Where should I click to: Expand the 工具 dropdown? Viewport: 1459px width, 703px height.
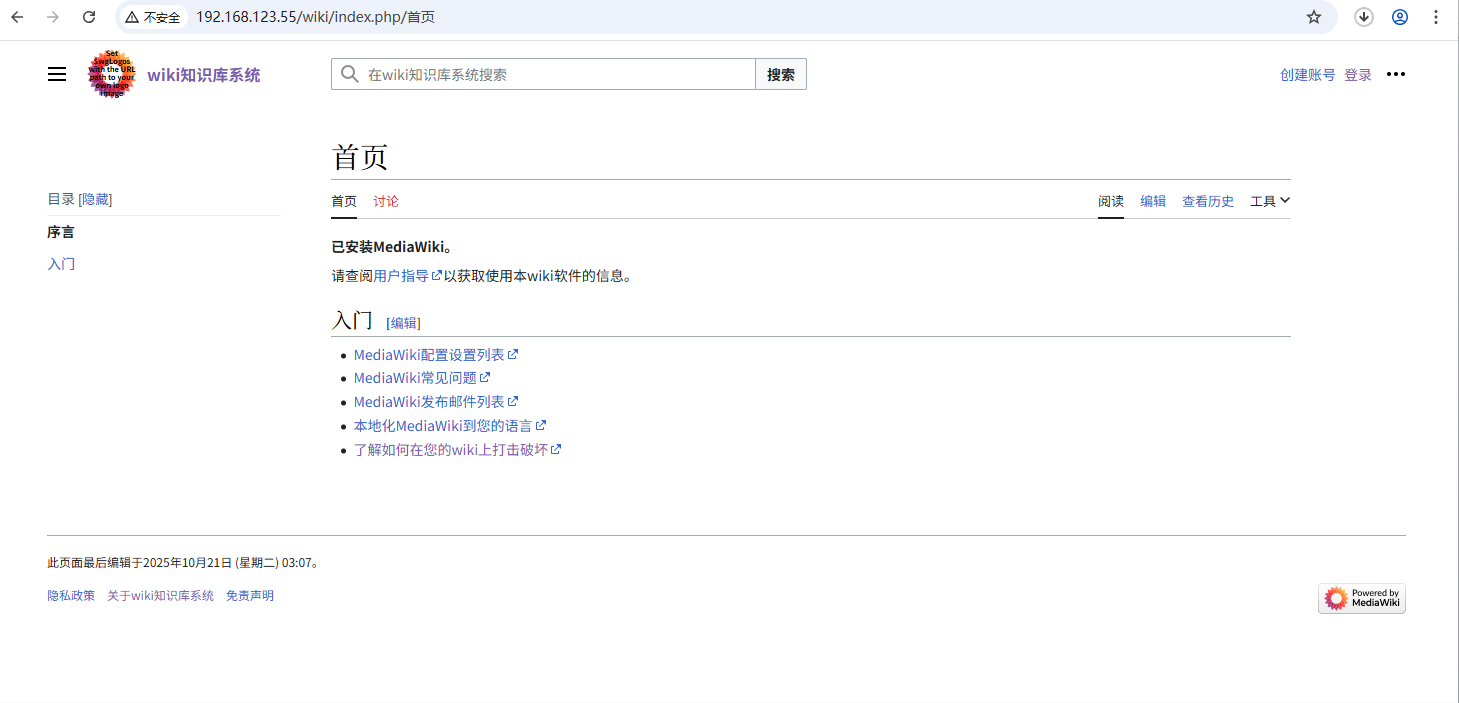coord(1269,200)
